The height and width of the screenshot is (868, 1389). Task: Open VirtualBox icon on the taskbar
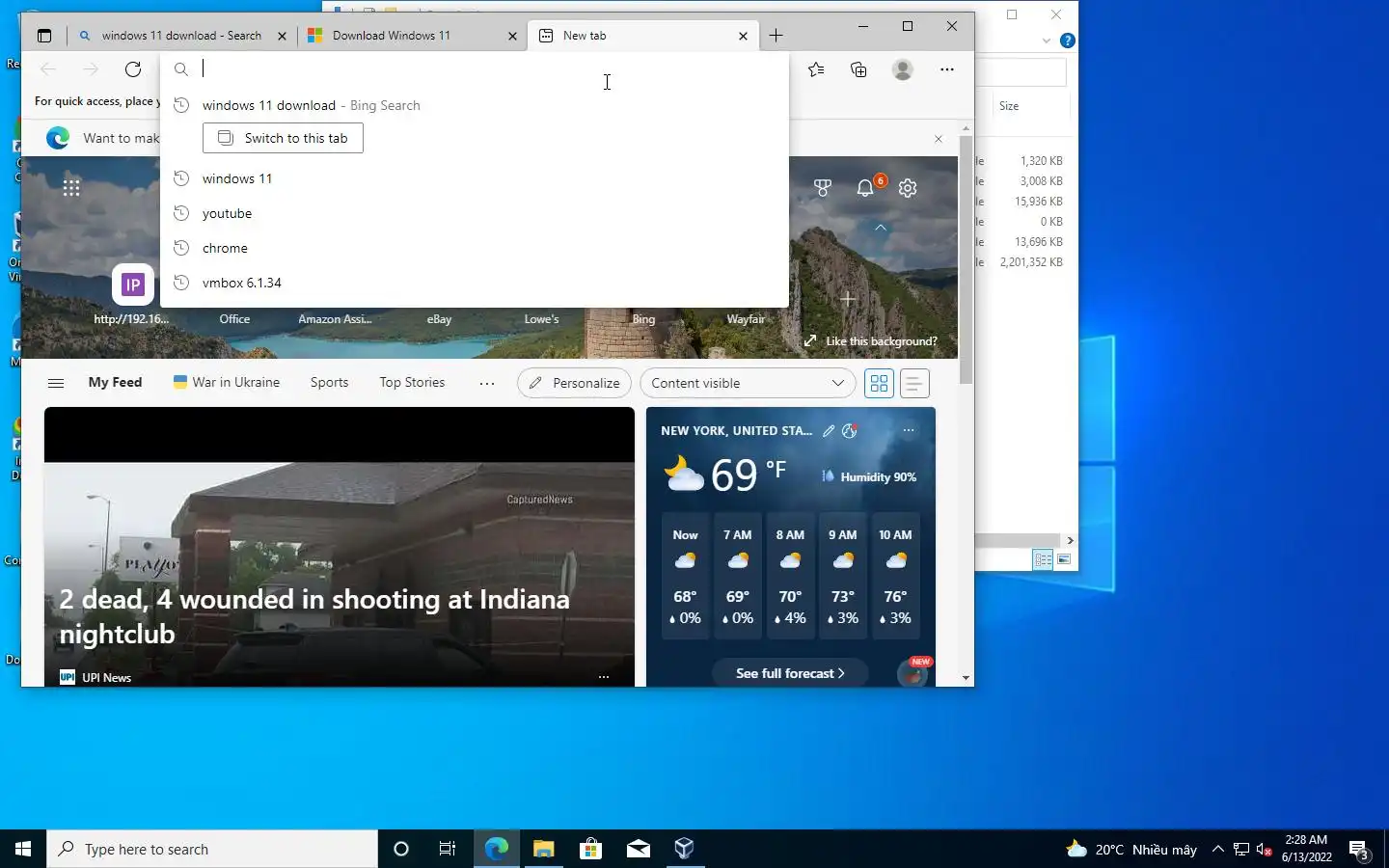(685, 849)
